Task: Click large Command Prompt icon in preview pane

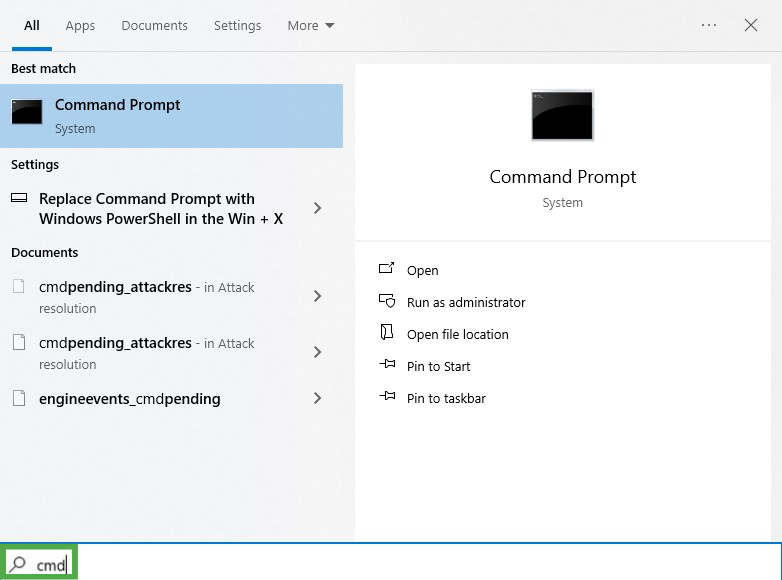Action: click(563, 115)
